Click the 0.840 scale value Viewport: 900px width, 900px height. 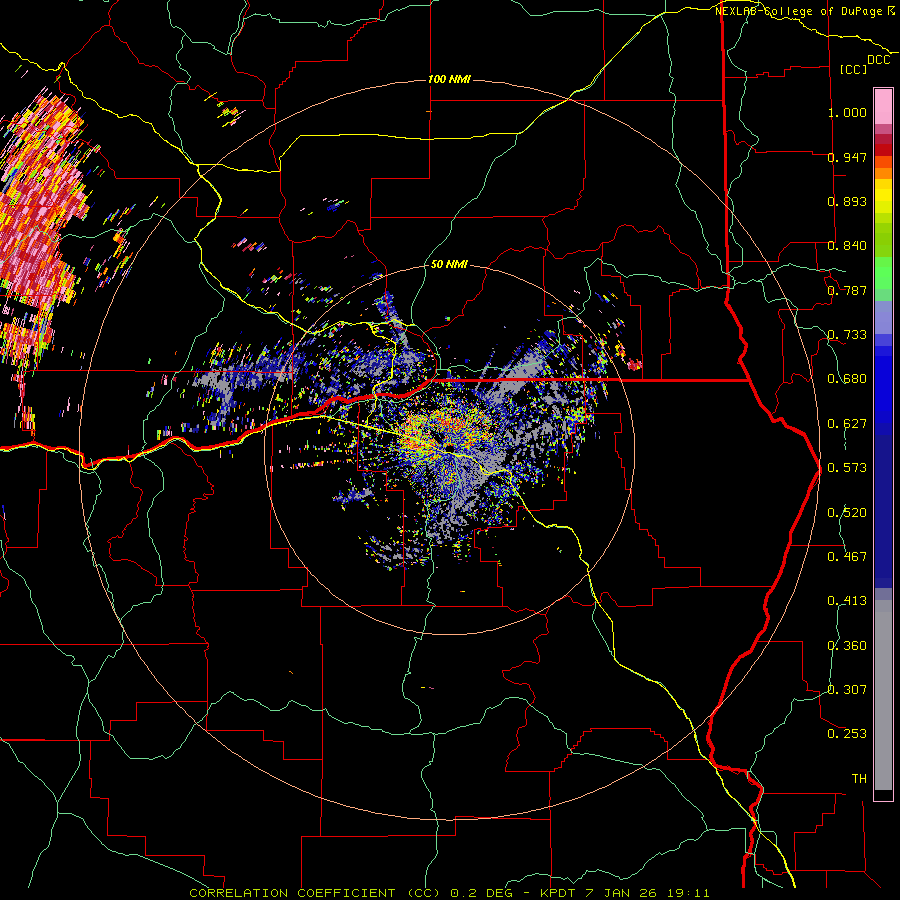point(847,246)
